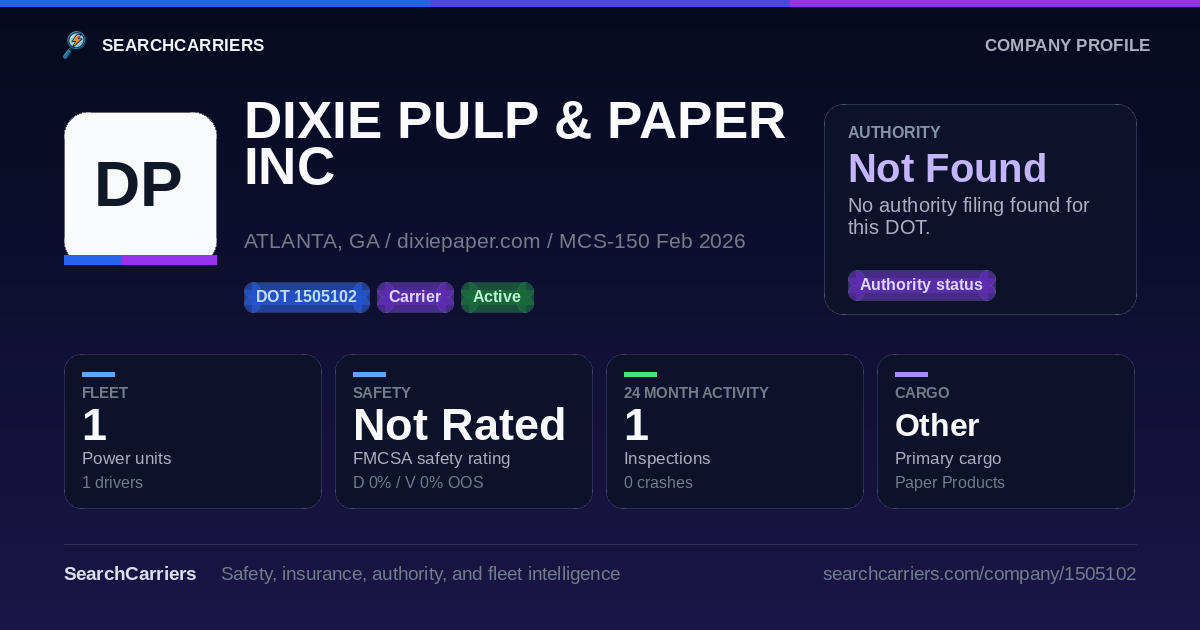Viewport: 1200px width, 630px height.
Task: Click the Not Rated safety value
Action: point(459,425)
